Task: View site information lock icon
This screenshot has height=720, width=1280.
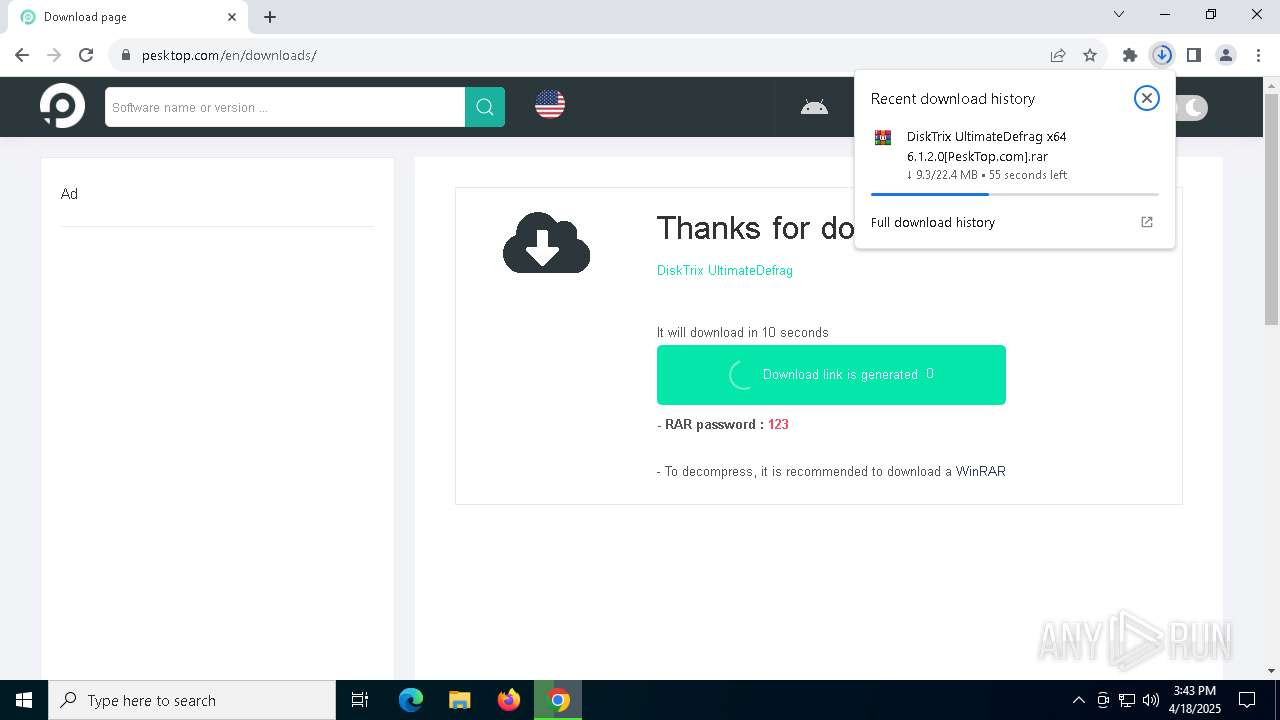Action: 126,55
